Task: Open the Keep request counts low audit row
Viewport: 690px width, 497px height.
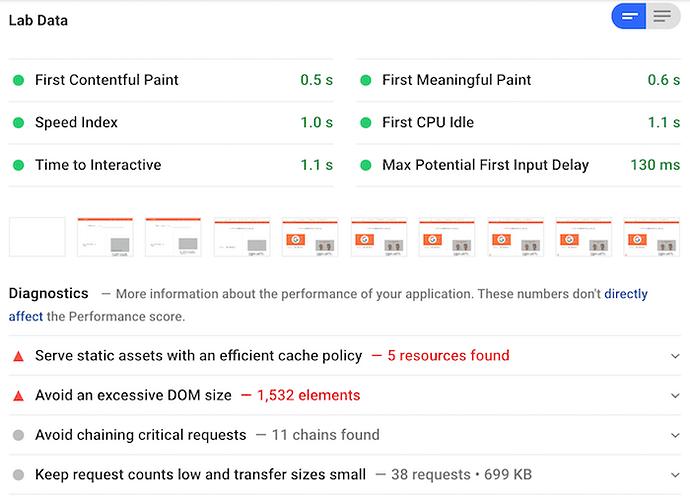Action: [200, 475]
